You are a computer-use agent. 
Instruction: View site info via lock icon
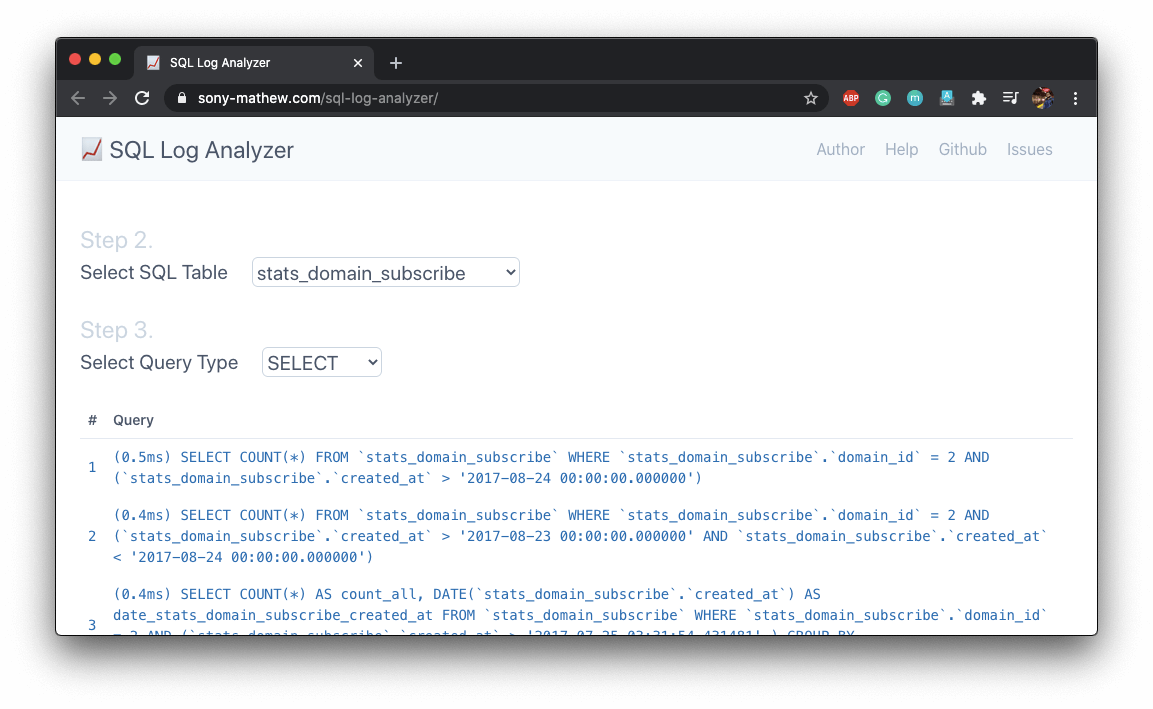182,98
